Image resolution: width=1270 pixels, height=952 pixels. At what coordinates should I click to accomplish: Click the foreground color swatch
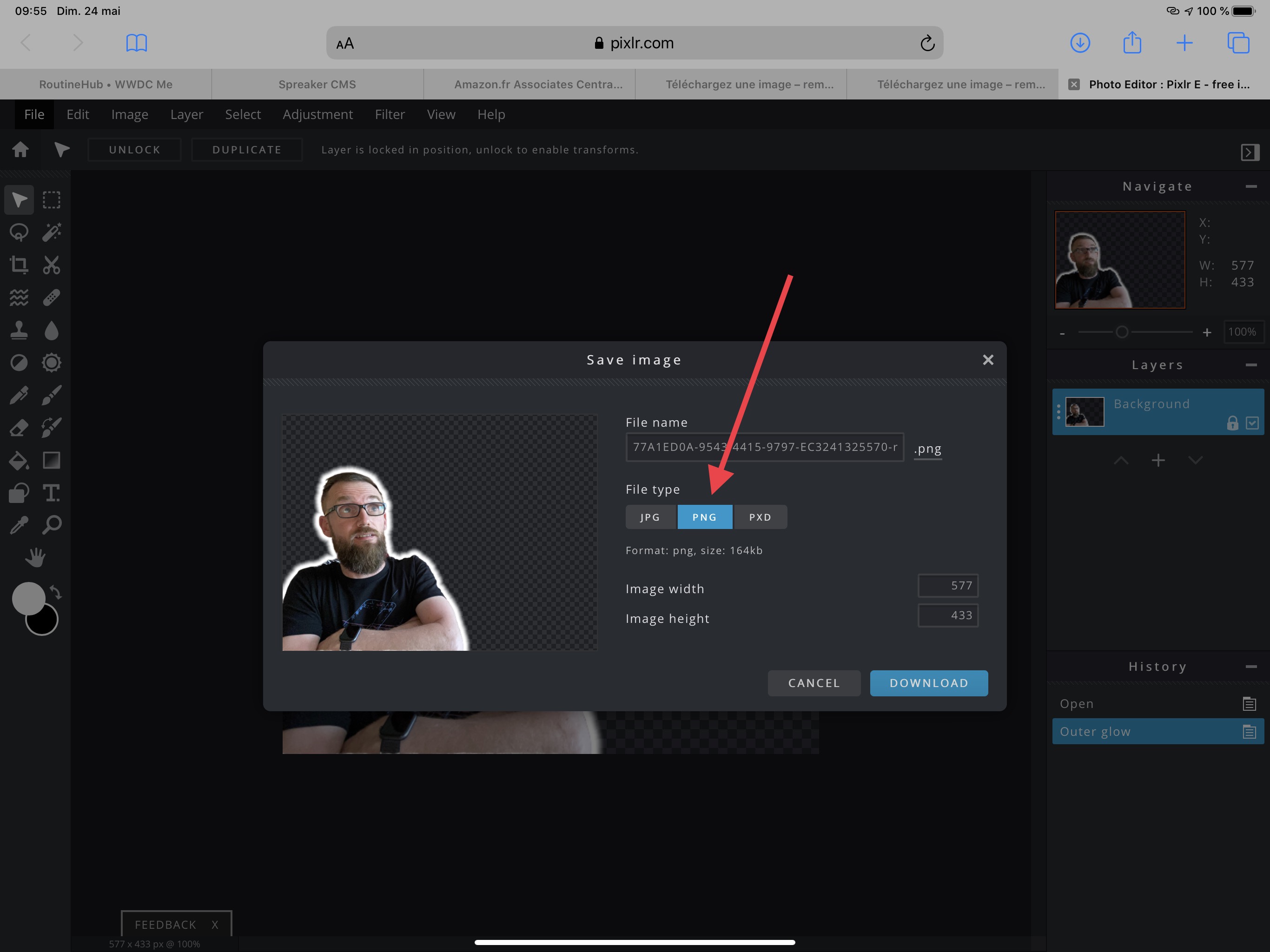click(x=28, y=598)
